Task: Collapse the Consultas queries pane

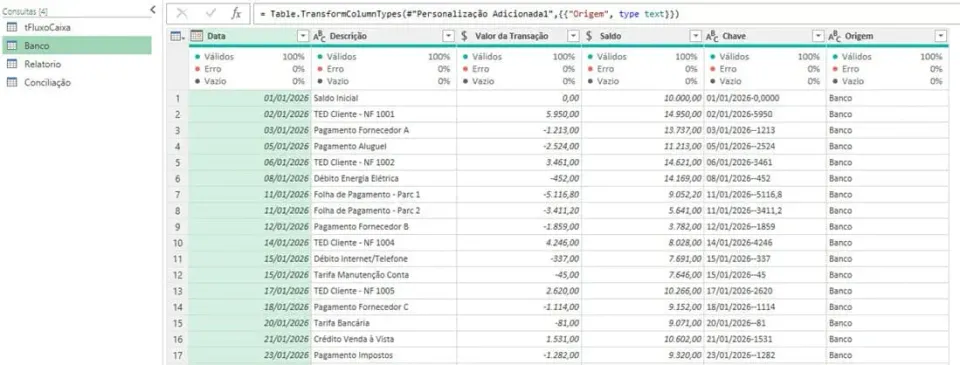Action: tap(152, 9)
